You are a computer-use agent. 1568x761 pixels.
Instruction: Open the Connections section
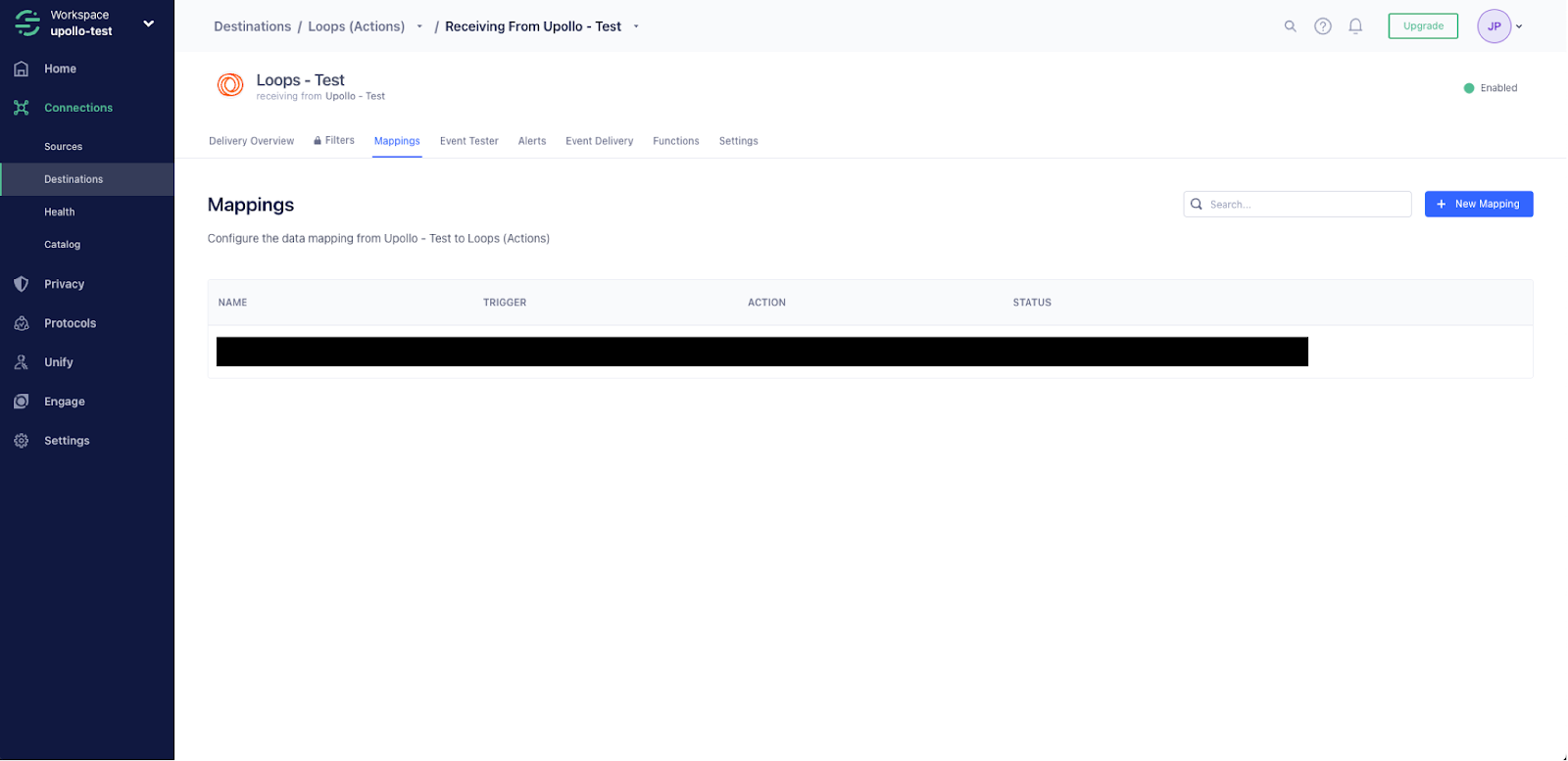[78, 108]
